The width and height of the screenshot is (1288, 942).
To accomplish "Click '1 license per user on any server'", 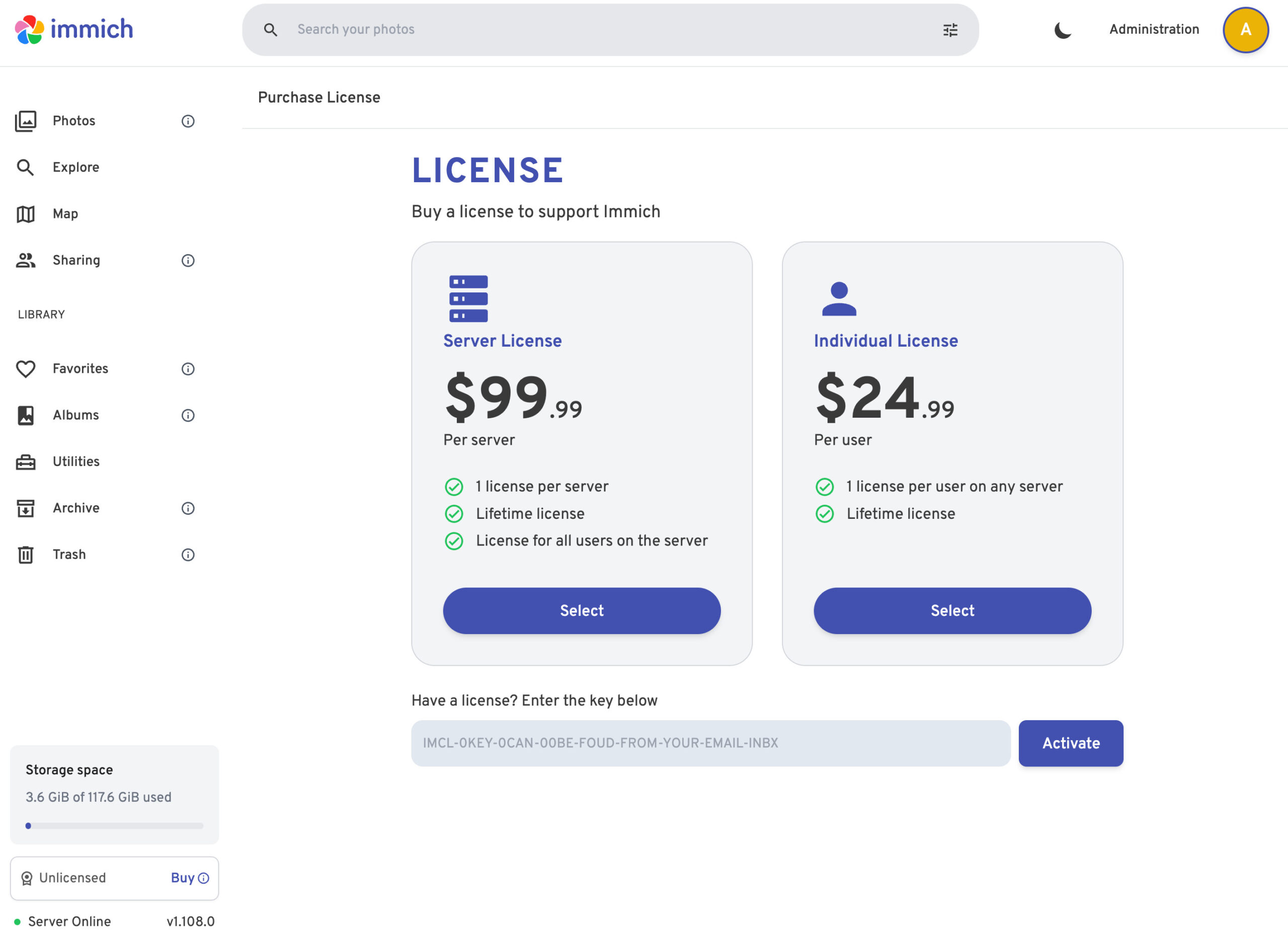I will 954,487.
